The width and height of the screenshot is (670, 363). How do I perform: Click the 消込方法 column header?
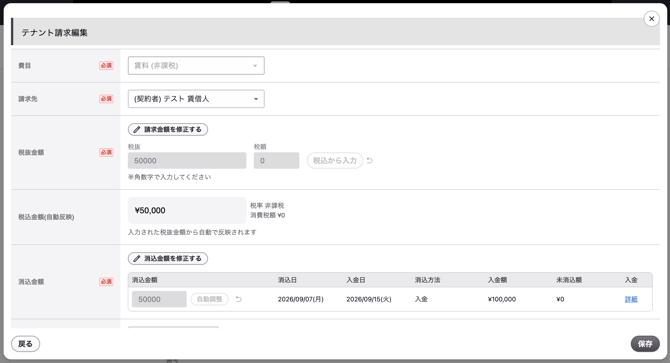pos(427,280)
